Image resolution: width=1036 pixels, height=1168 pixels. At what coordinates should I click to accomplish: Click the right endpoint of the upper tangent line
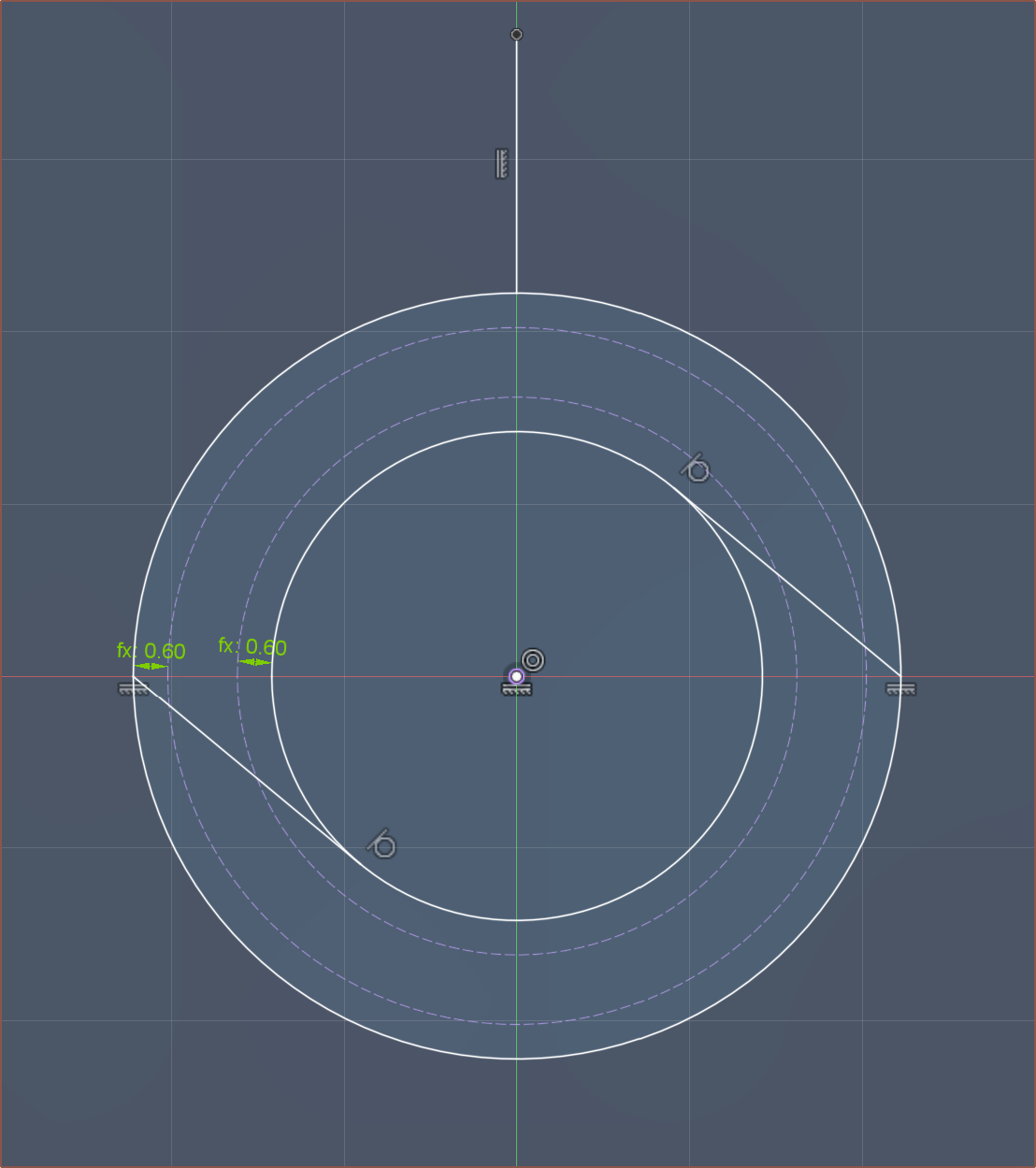coord(900,675)
